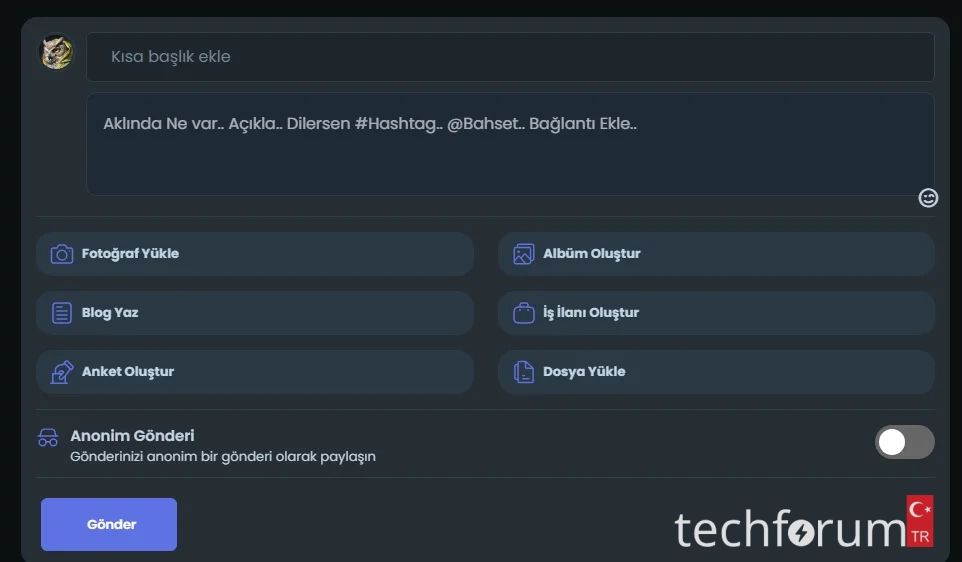Enable the Anonim Gönderi toggle switch
The height and width of the screenshot is (562, 962).
tap(904, 442)
